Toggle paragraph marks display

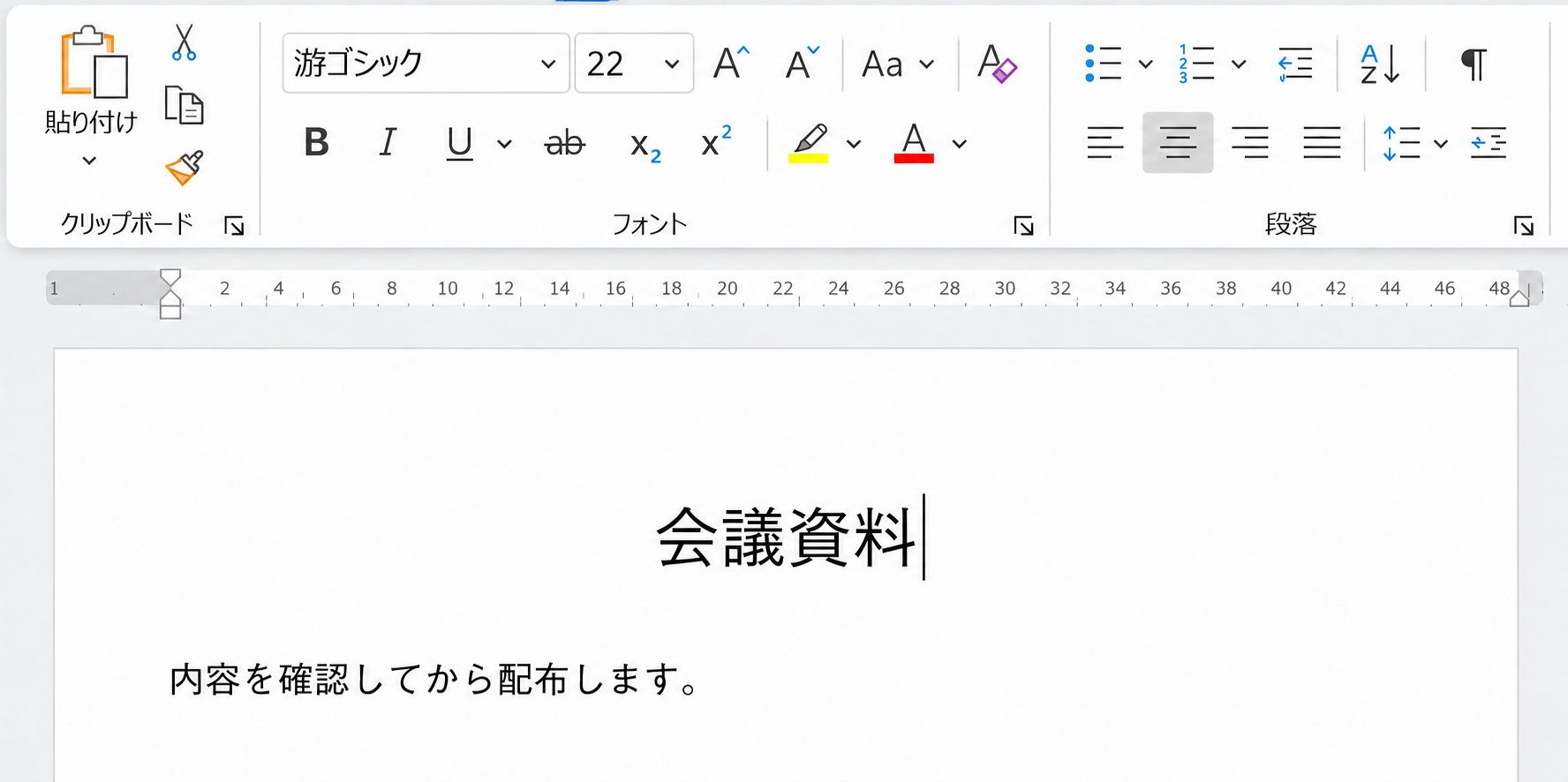(x=1474, y=64)
